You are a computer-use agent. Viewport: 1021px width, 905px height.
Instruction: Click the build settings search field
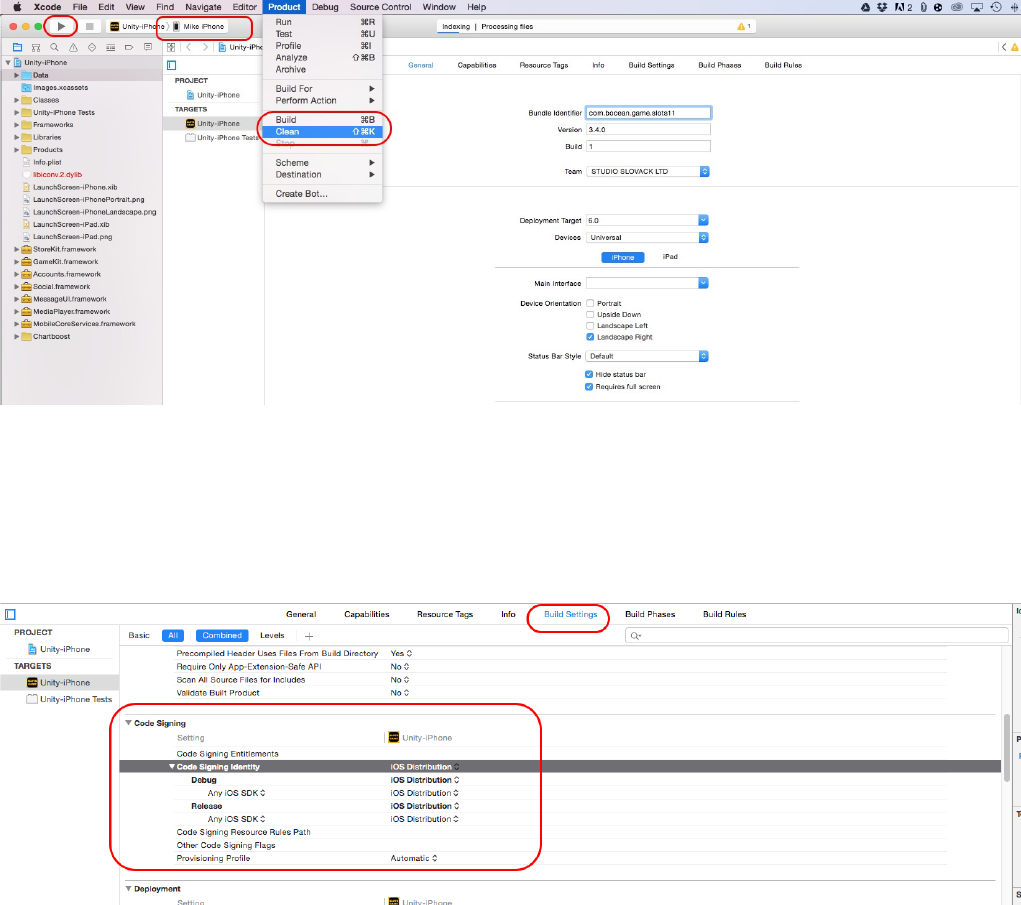coord(817,635)
